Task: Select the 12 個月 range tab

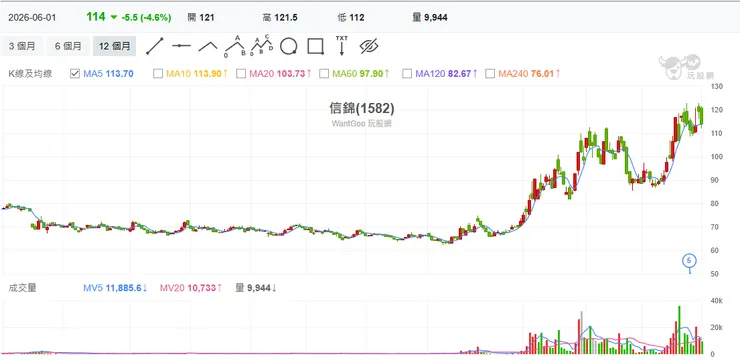Action: tap(115, 46)
